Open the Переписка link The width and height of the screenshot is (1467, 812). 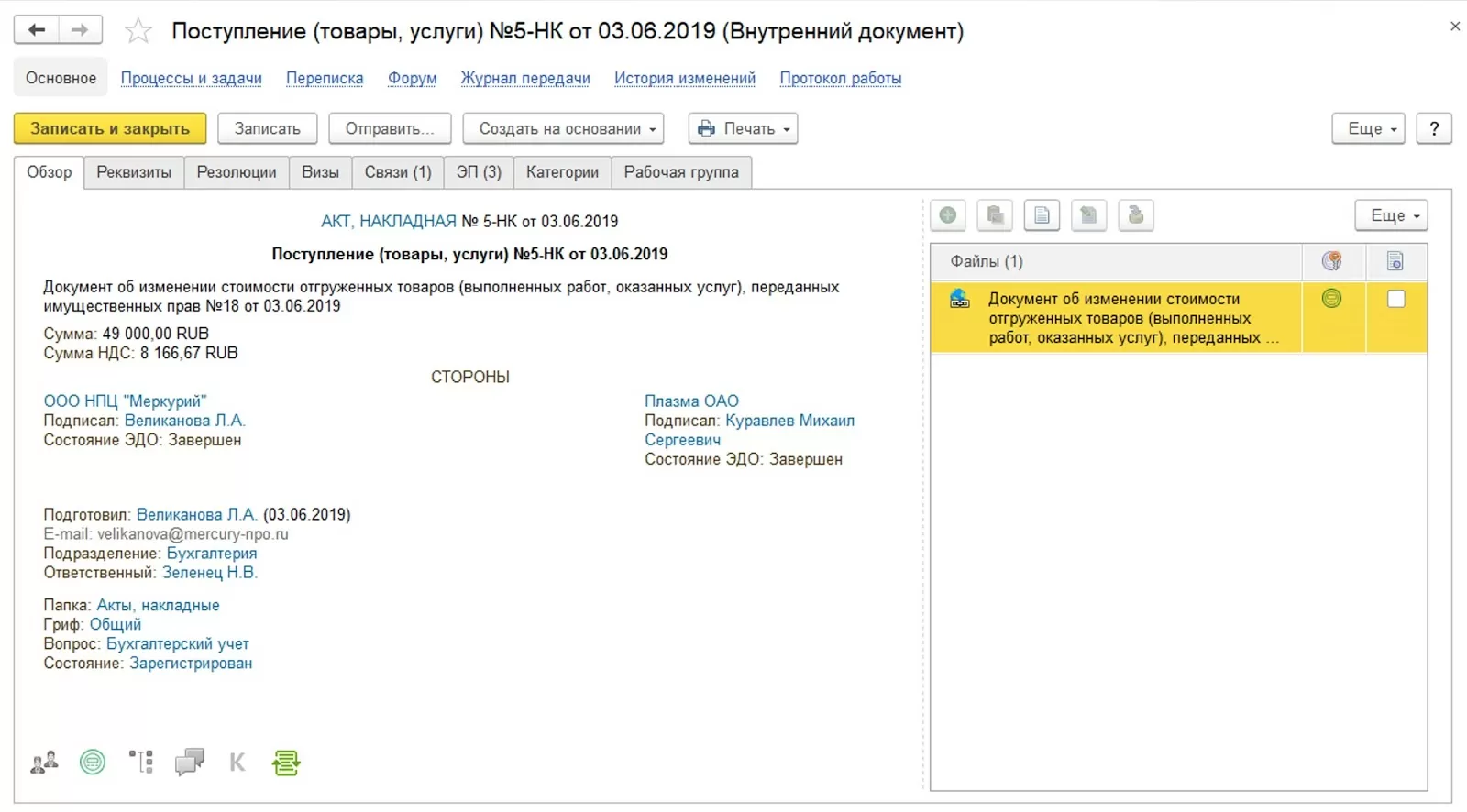(325, 78)
